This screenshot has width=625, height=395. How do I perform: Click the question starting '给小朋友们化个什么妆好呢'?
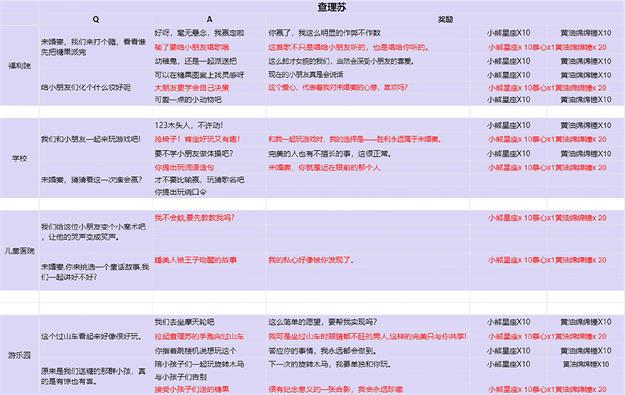click(x=86, y=88)
